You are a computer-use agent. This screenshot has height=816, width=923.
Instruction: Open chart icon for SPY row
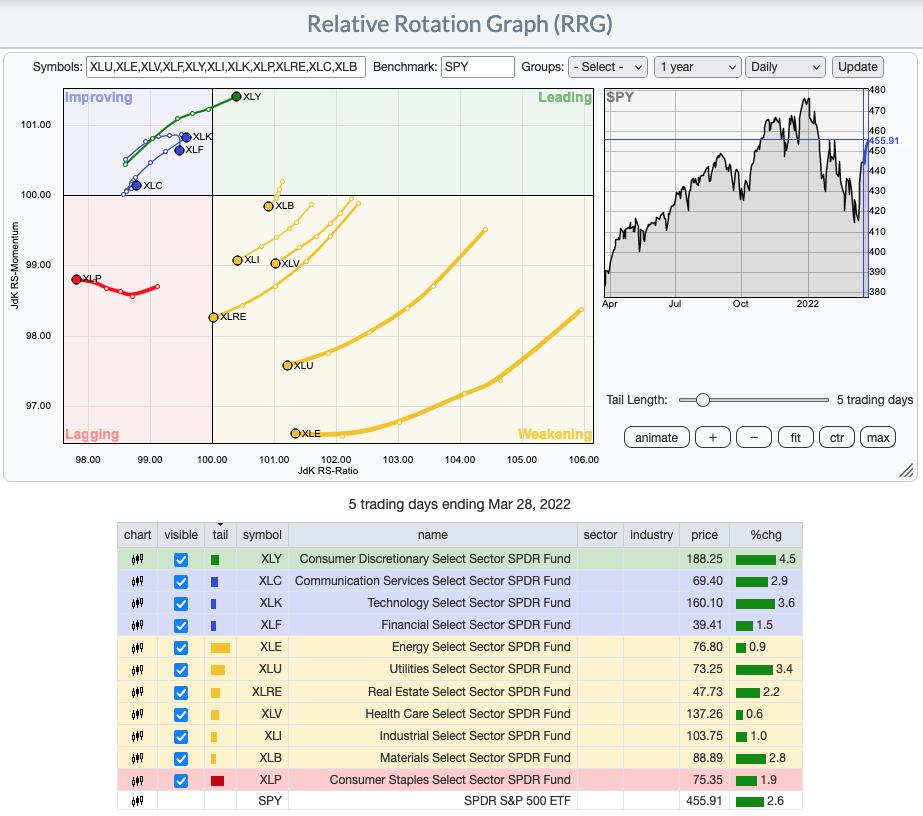click(137, 801)
